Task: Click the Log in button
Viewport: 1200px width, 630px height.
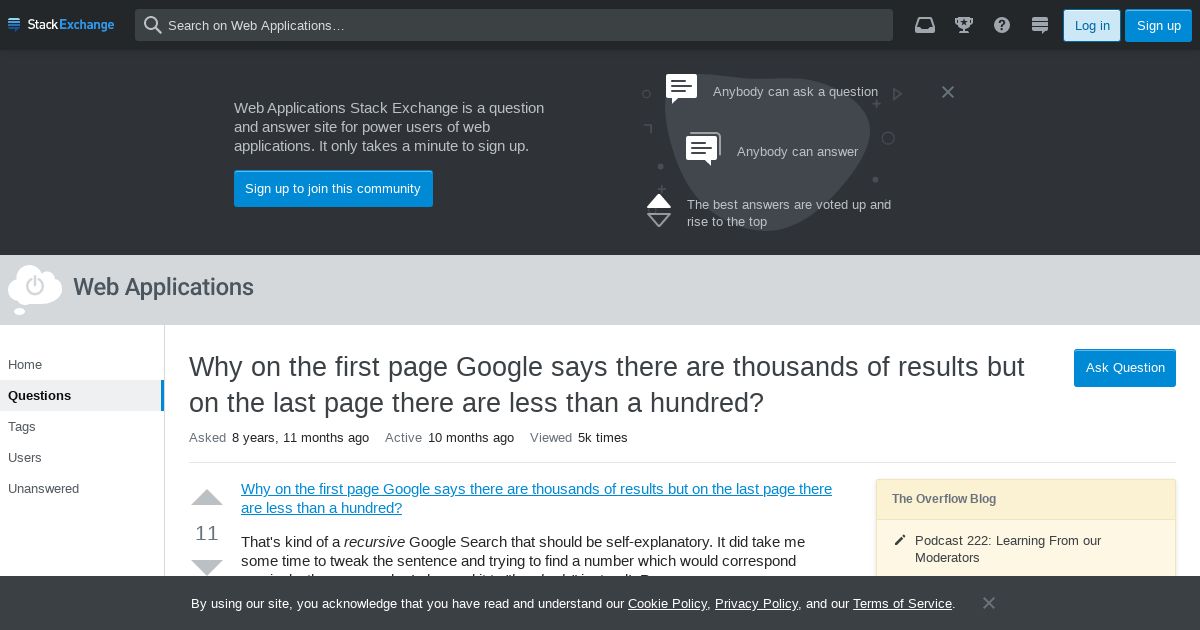Action: click(x=1092, y=25)
